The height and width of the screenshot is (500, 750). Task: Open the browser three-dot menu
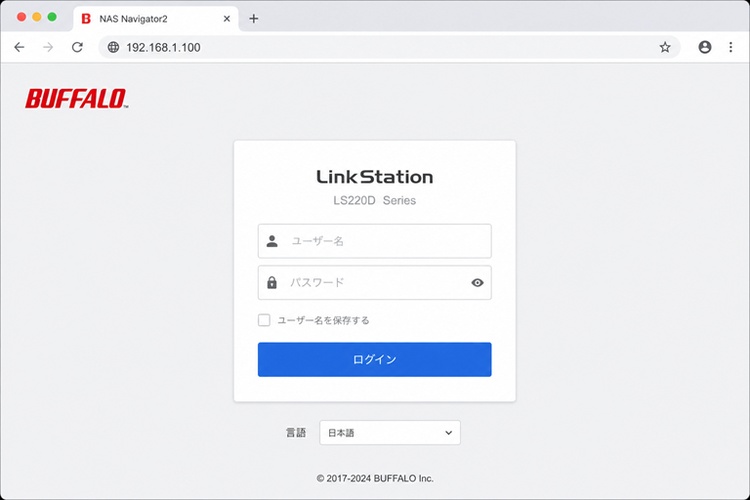[730, 47]
